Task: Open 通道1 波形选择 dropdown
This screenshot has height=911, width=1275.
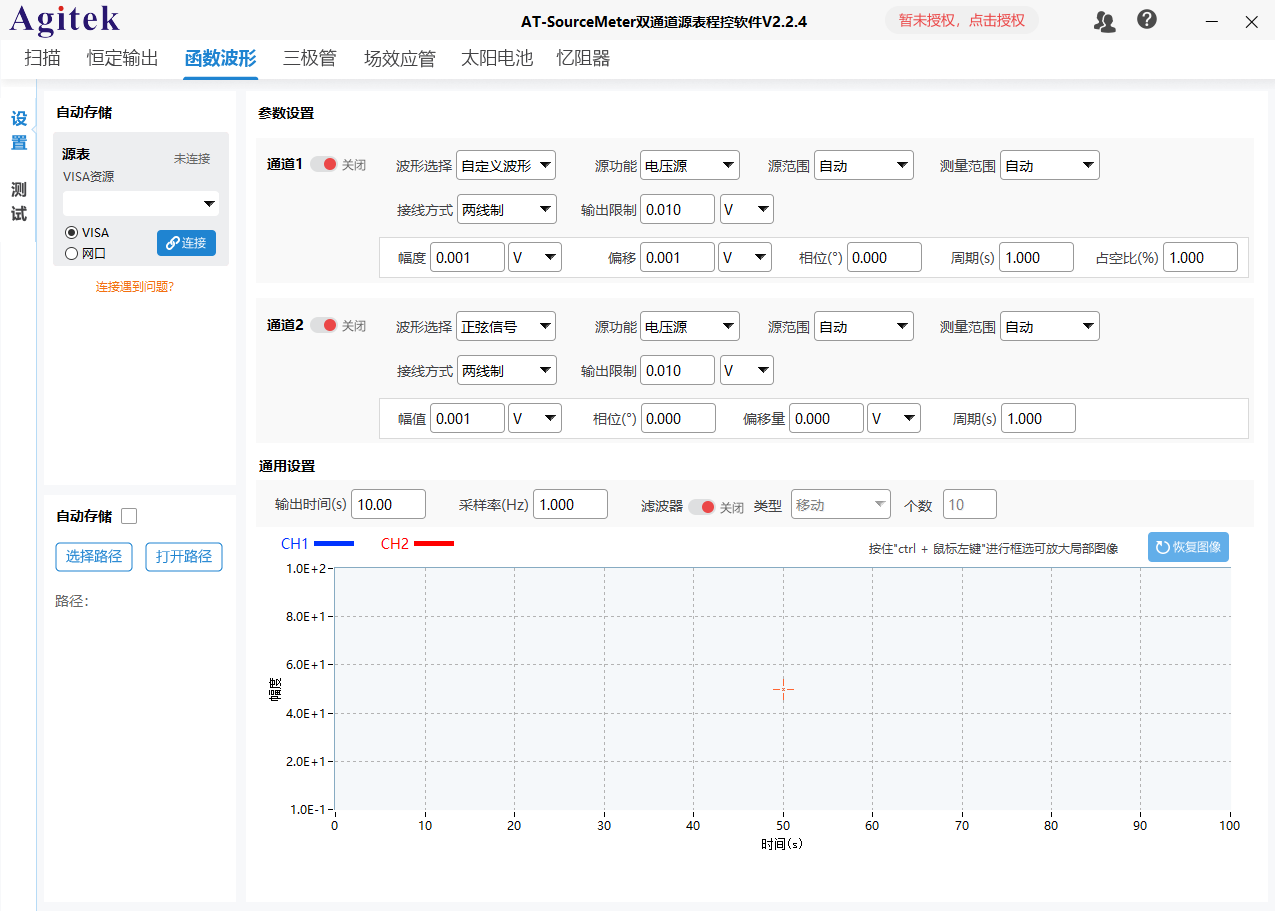Action: tap(506, 166)
